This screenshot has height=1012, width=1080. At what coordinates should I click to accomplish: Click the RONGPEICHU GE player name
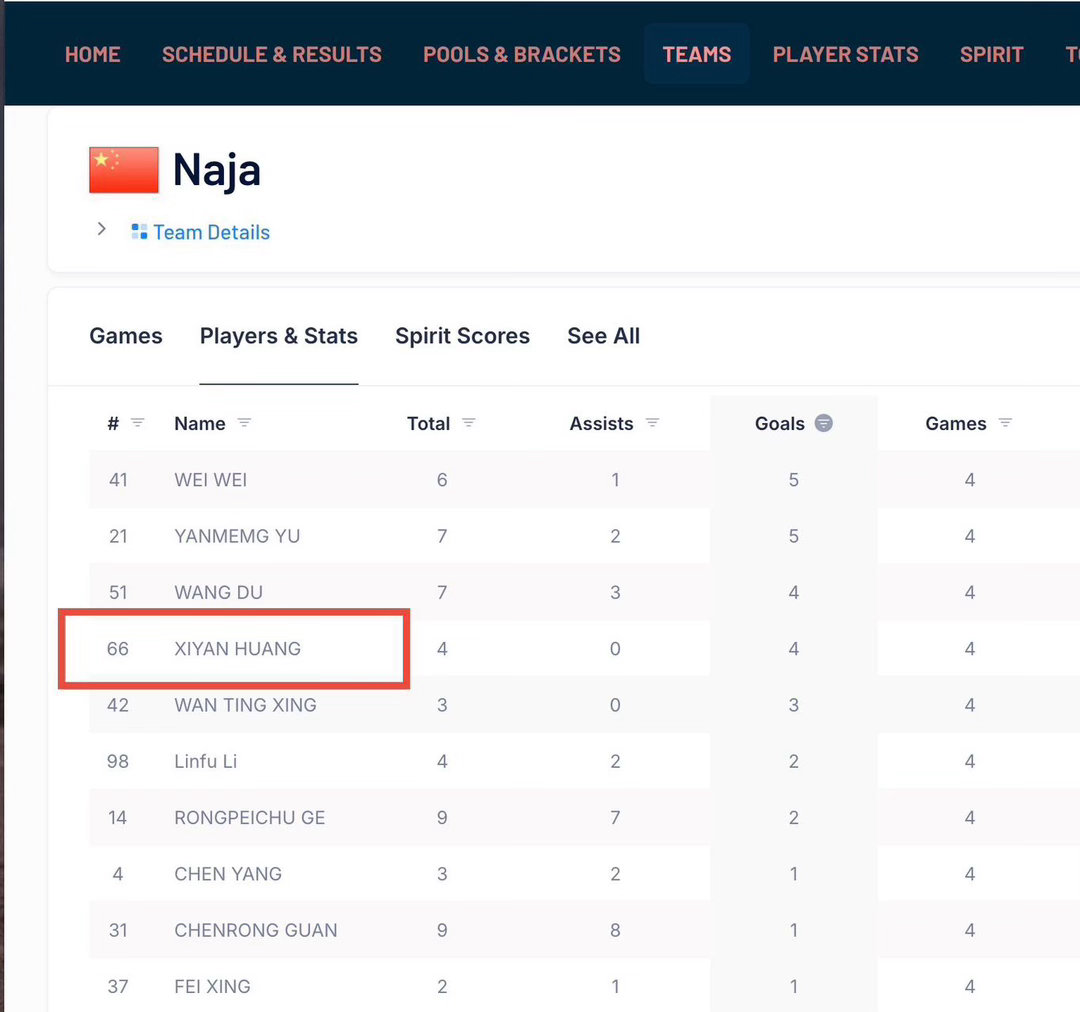(249, 818)
